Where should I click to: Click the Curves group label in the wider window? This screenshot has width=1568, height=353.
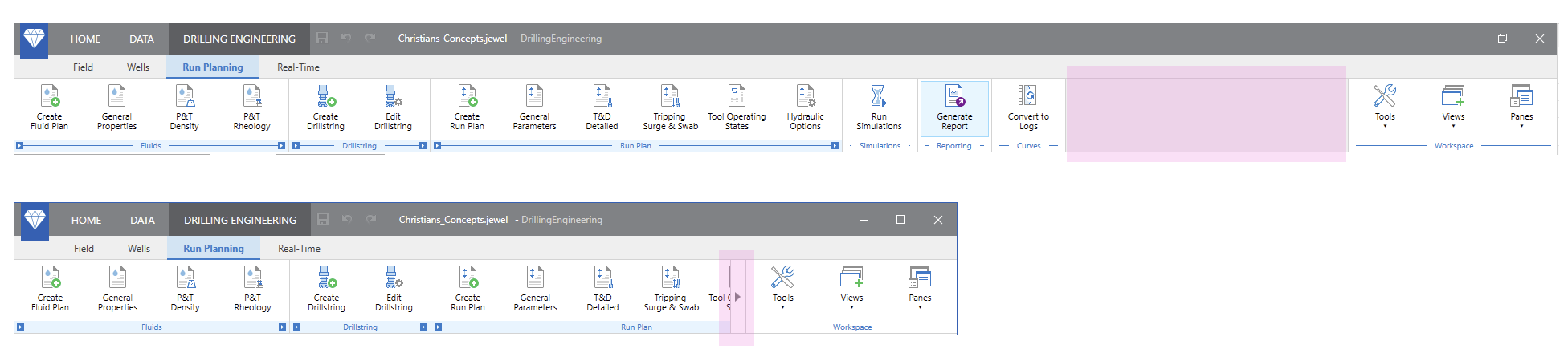pyautogui.click(x=1028, y=146)
